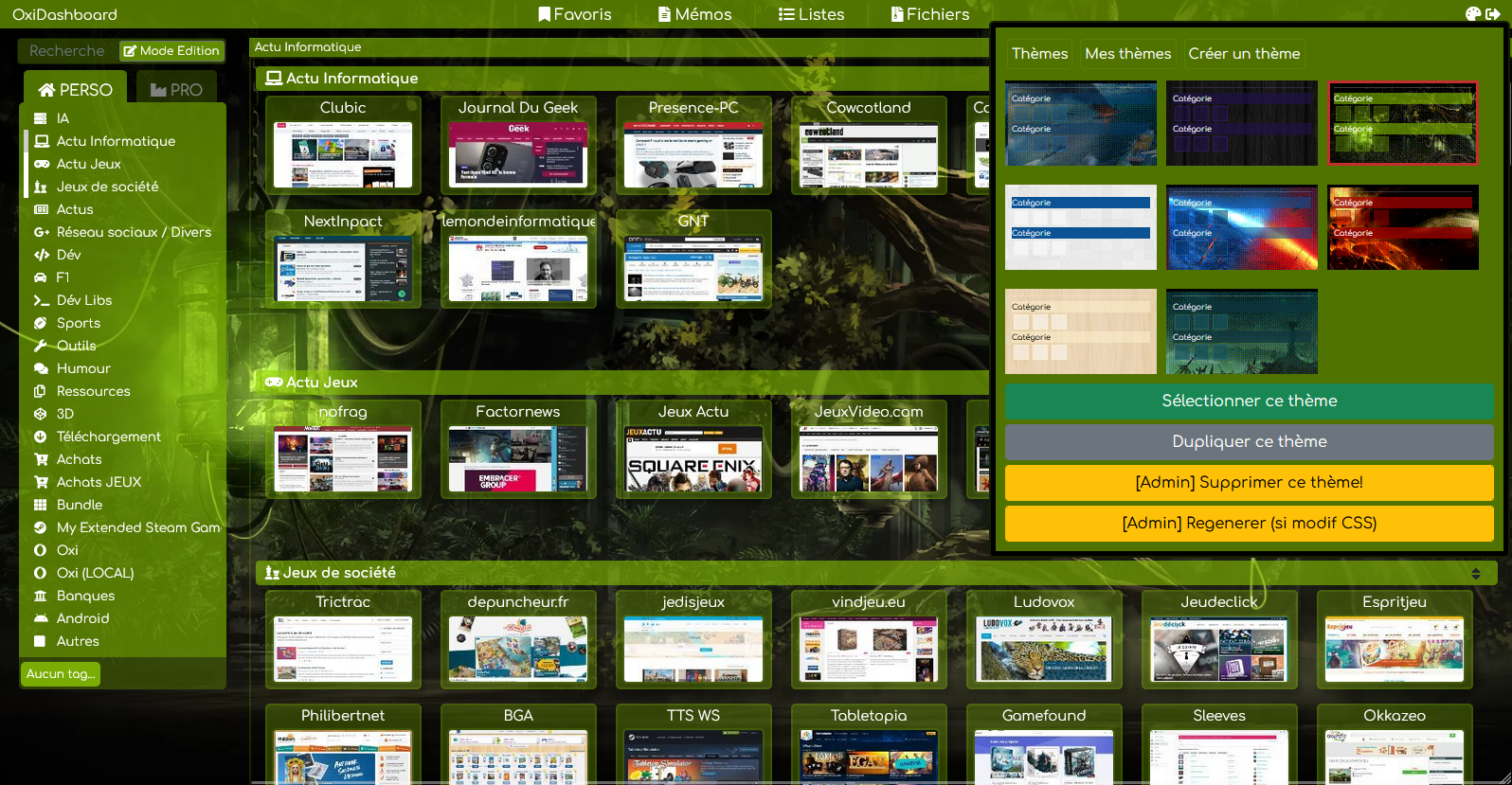Viewport: 1512px width, 785px height.
Task: Choose the beige light wood theme swatch
Action: coord(1081,331)
